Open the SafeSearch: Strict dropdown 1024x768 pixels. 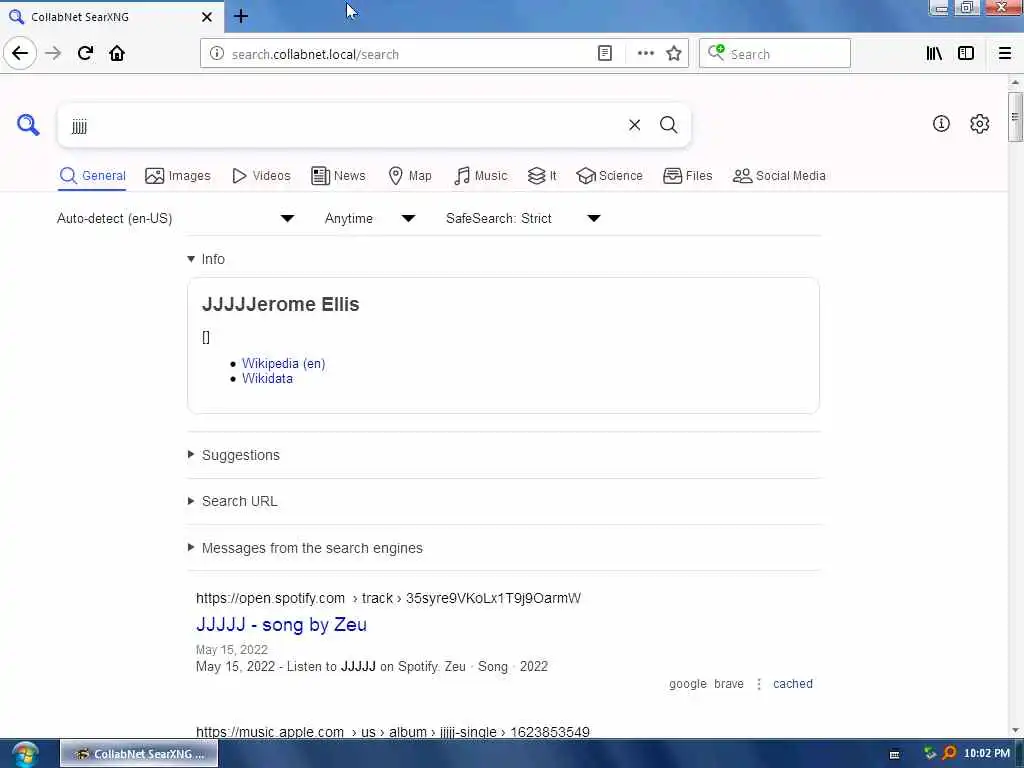[x=523, y=218]
